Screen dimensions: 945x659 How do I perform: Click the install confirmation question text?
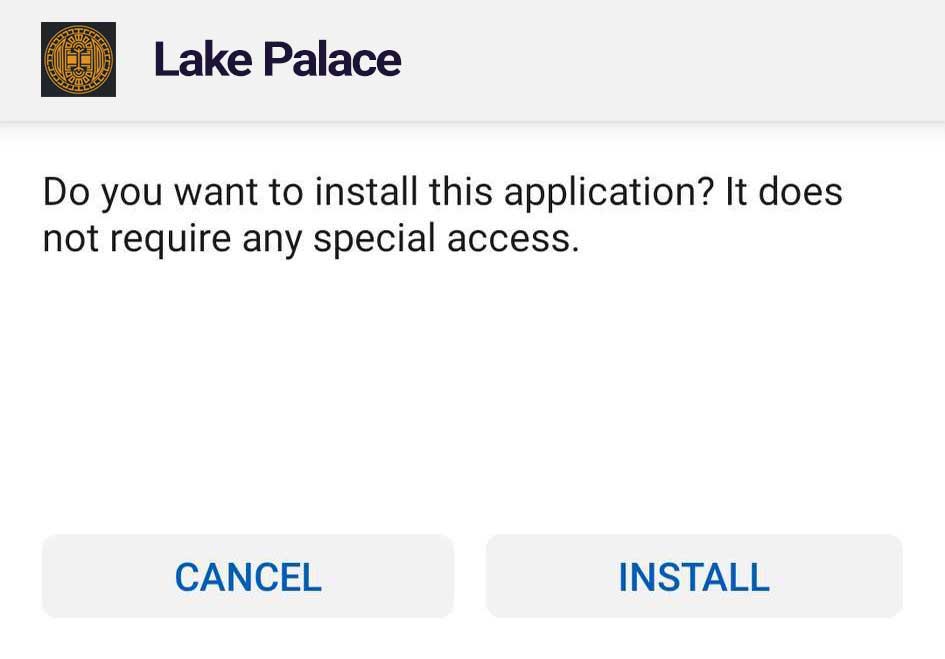442,215
